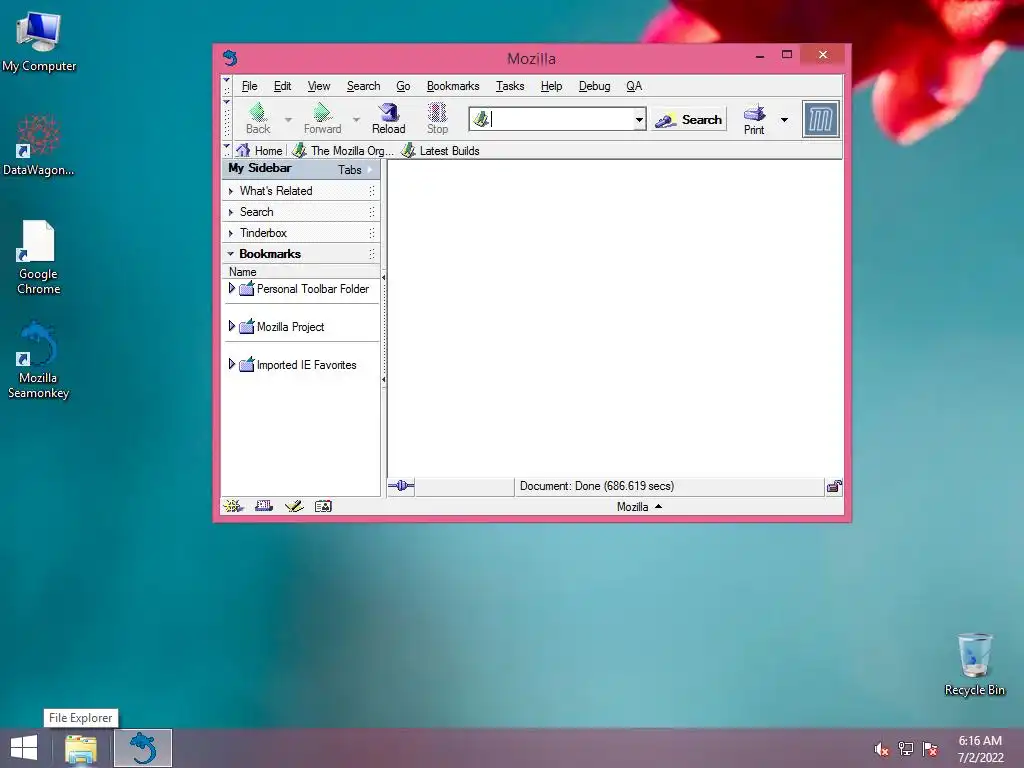
Task: Open Composer from component bar icon
Action: 294,506
